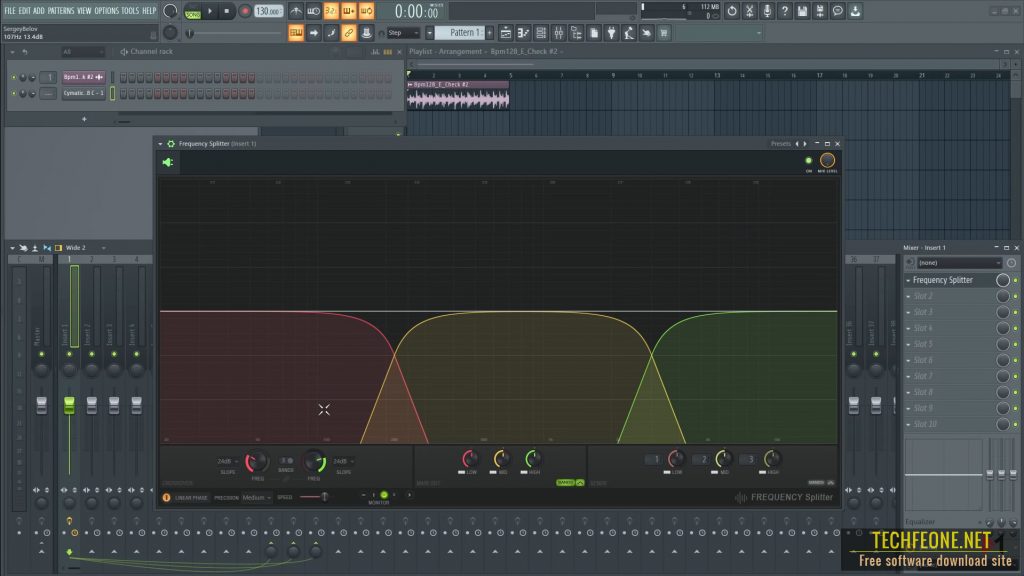Open the Browser view icon
This screenshot has width=1024, height=576.
click(x=576, y=33)
